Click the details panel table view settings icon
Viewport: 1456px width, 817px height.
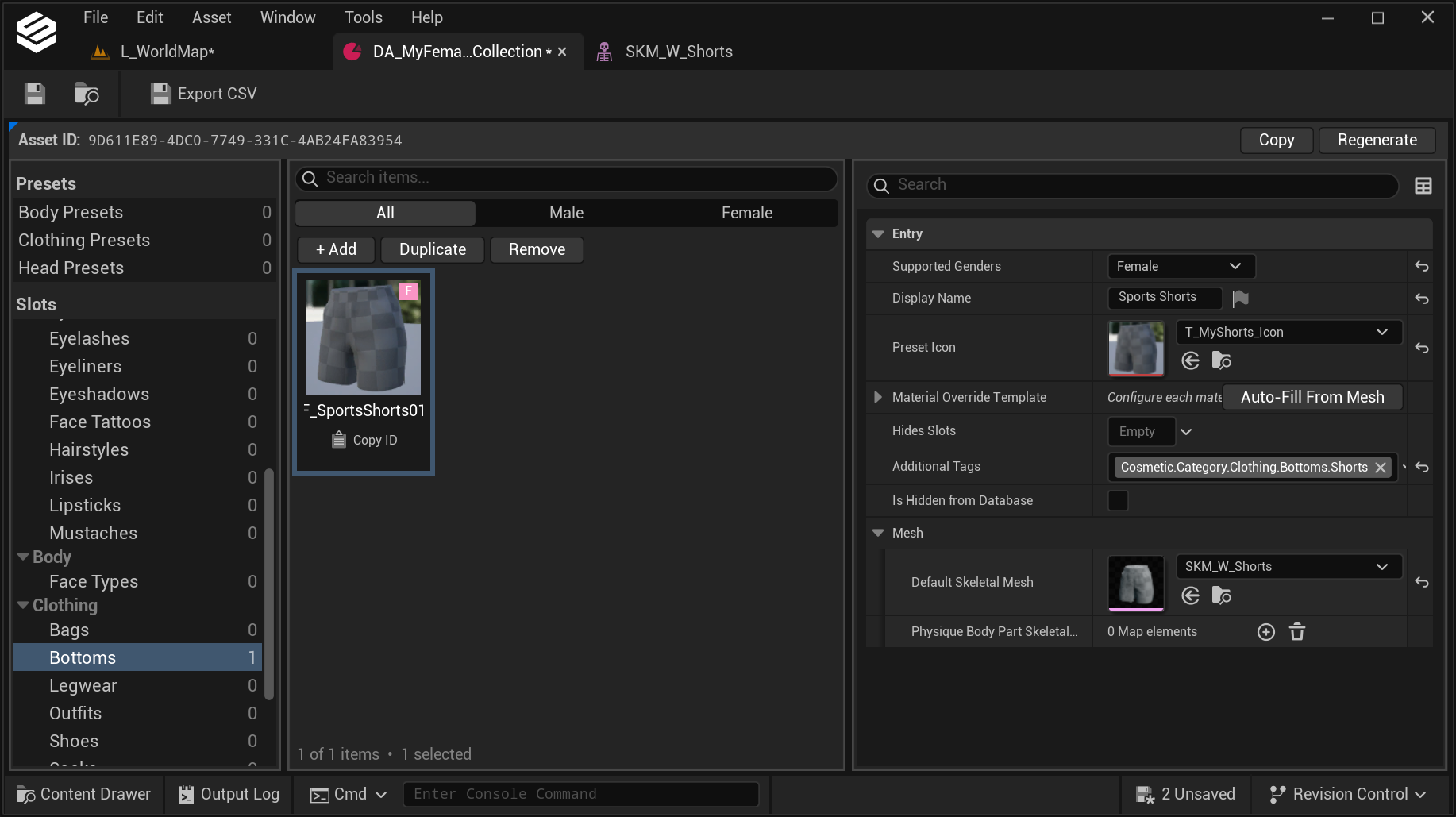pyautogui.click(x=1423, y=186)
